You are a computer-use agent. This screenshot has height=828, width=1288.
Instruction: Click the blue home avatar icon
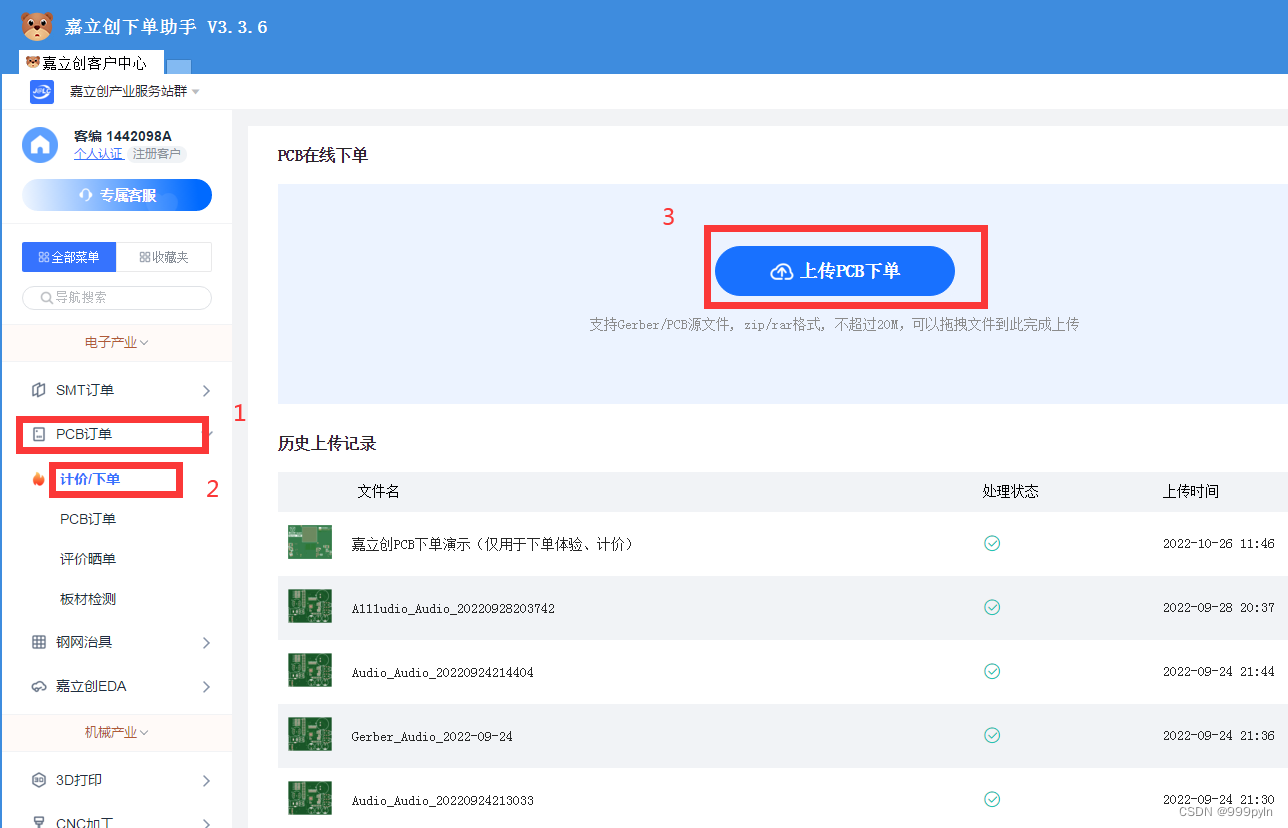pyautogui.click(x=40, y=145)
